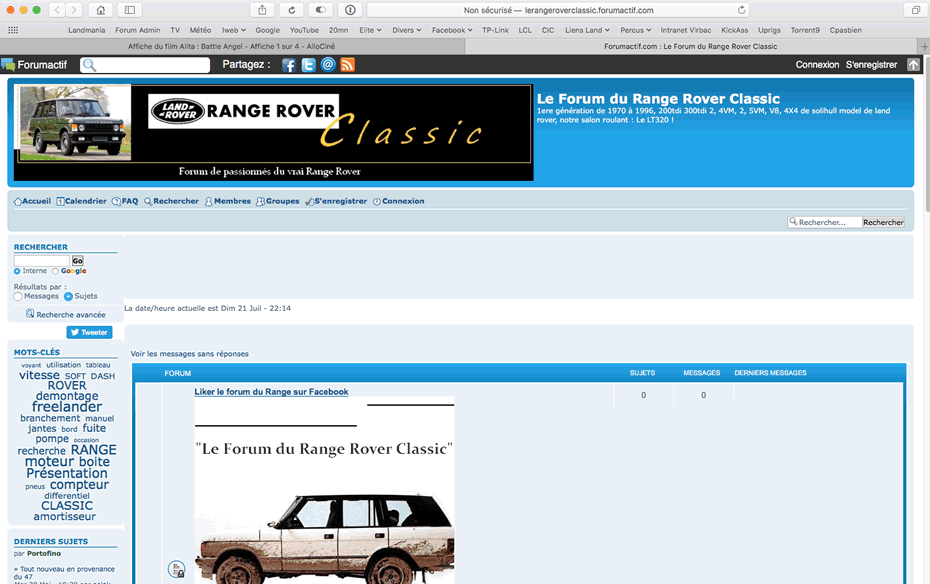Image resolution: width=930 pixels, height=584 pixels.
Task: Click the muddy Range Rover forum image
Action: pyautogui.click(x=324, y=490)
